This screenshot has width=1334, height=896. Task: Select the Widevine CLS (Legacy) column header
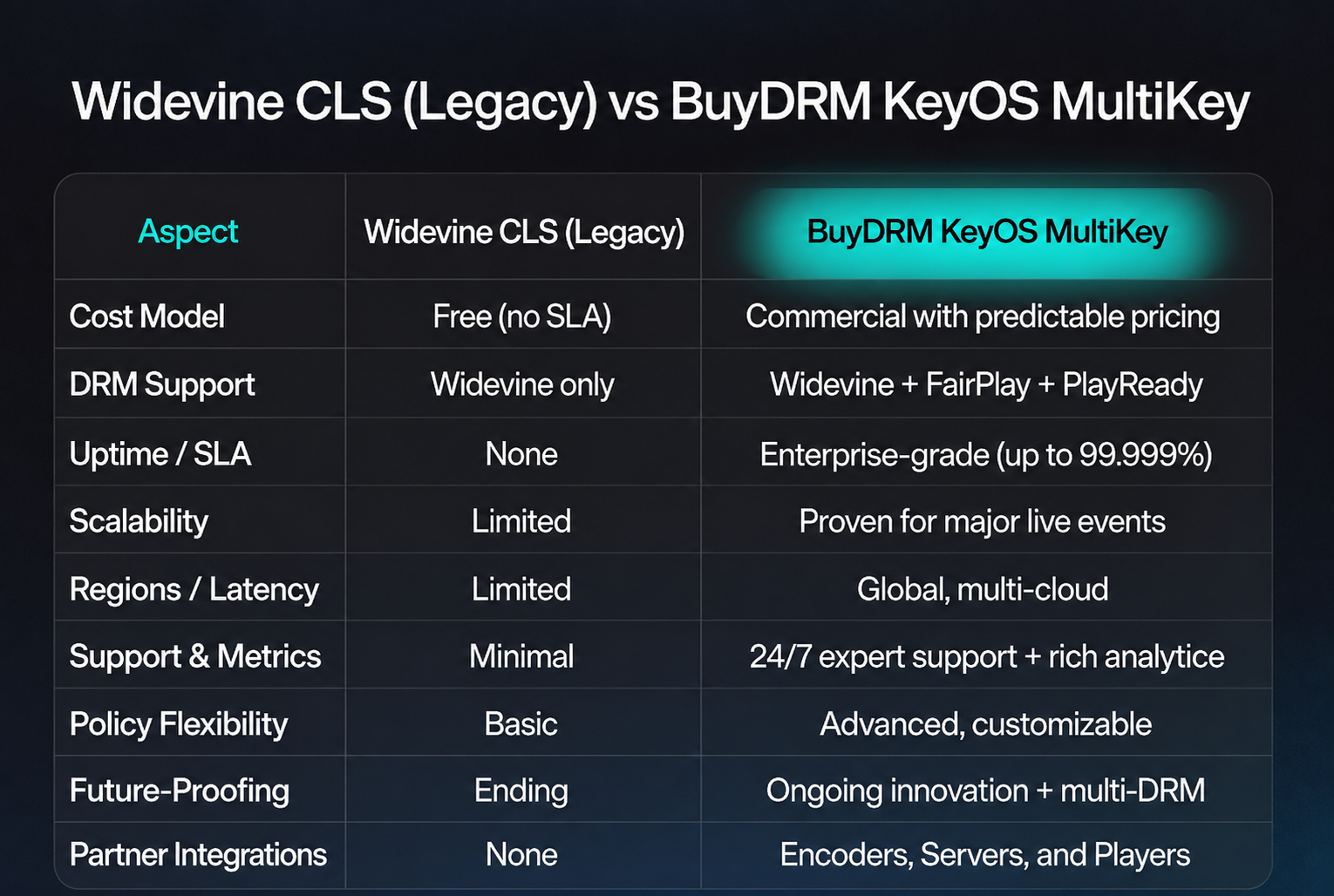[x=524, y=232]
